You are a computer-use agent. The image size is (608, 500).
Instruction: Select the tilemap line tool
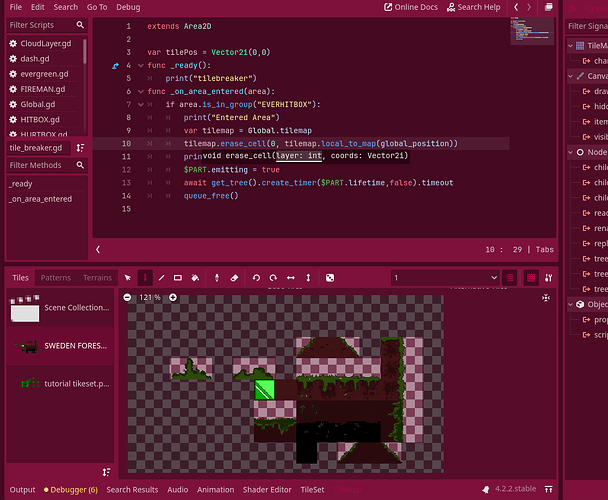pos(161,278)
